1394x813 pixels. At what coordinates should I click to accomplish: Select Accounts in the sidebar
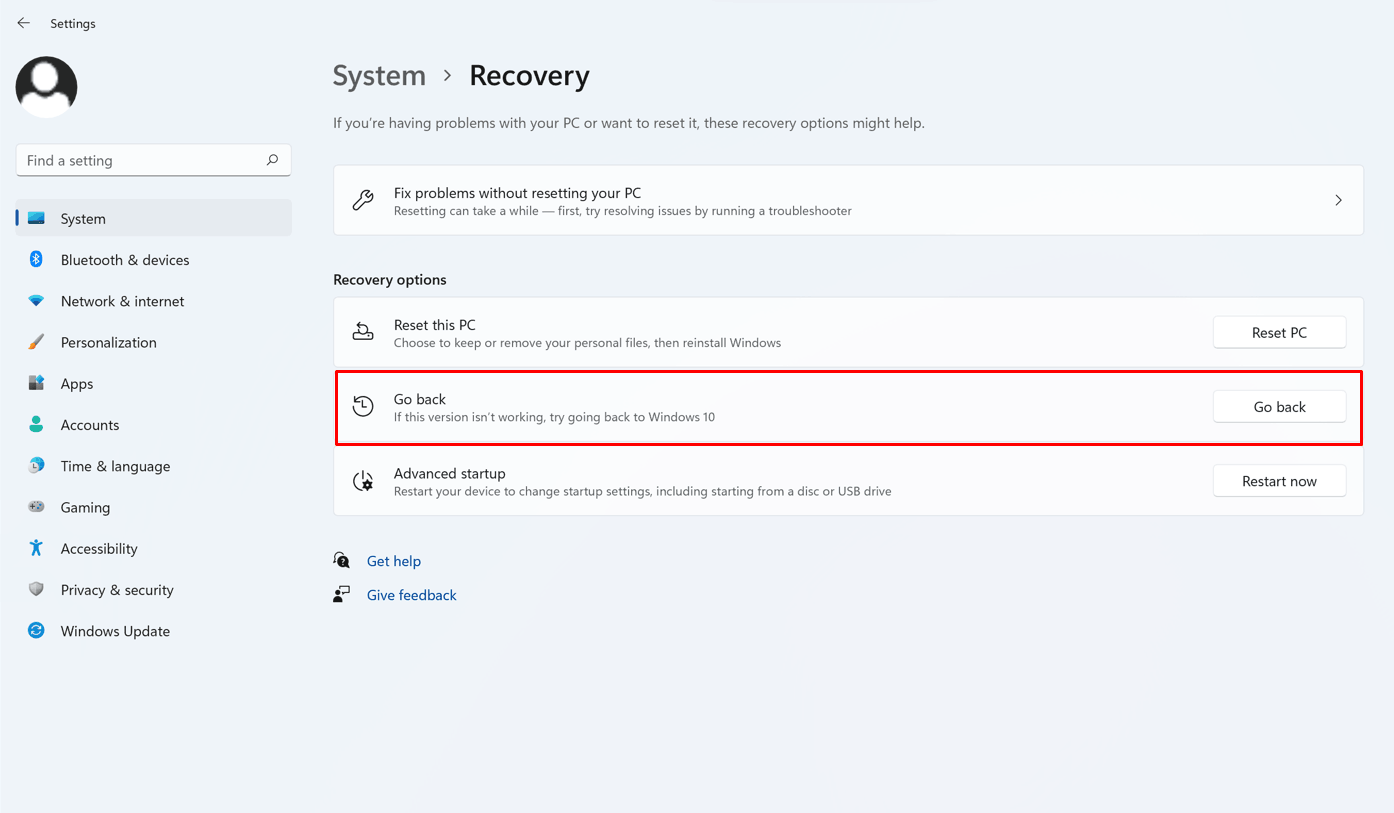pyautogui.click(x=154, y=424)
